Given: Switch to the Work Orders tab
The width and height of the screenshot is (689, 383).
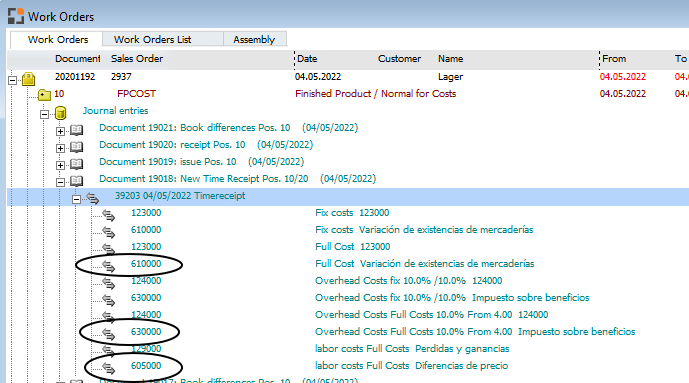Looking at the screenshot, I should (x=58, y=40).
